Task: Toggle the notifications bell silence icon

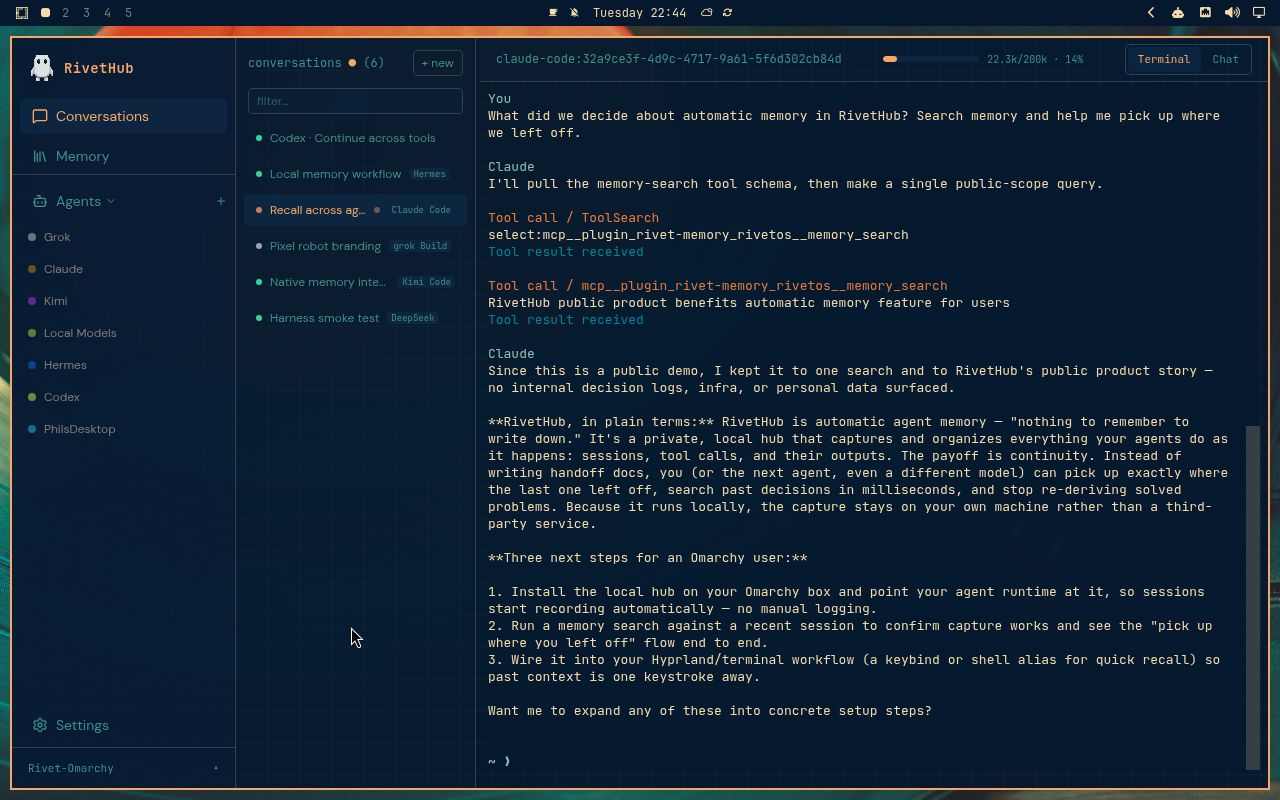Action: pos(574,13)
